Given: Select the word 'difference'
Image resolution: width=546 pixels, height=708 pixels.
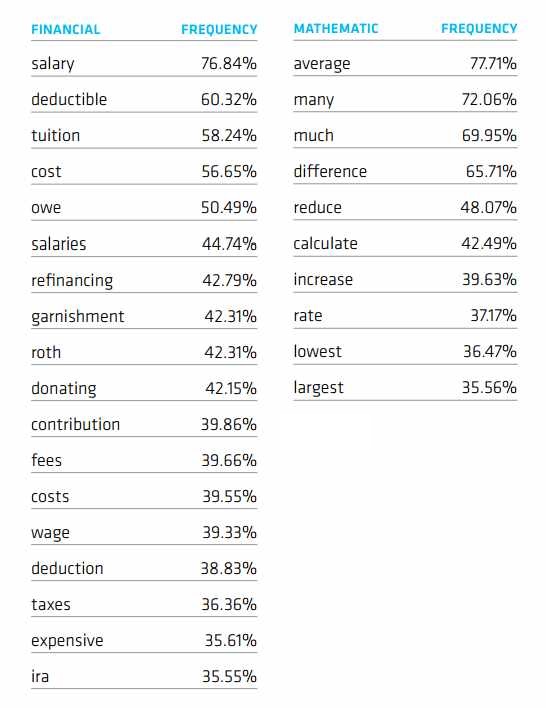Looking at the screenshot, I should click(x=330, y=171).
